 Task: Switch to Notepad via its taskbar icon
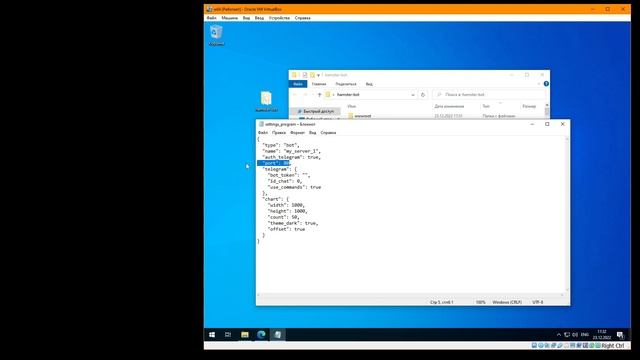[x=278, y=335]
